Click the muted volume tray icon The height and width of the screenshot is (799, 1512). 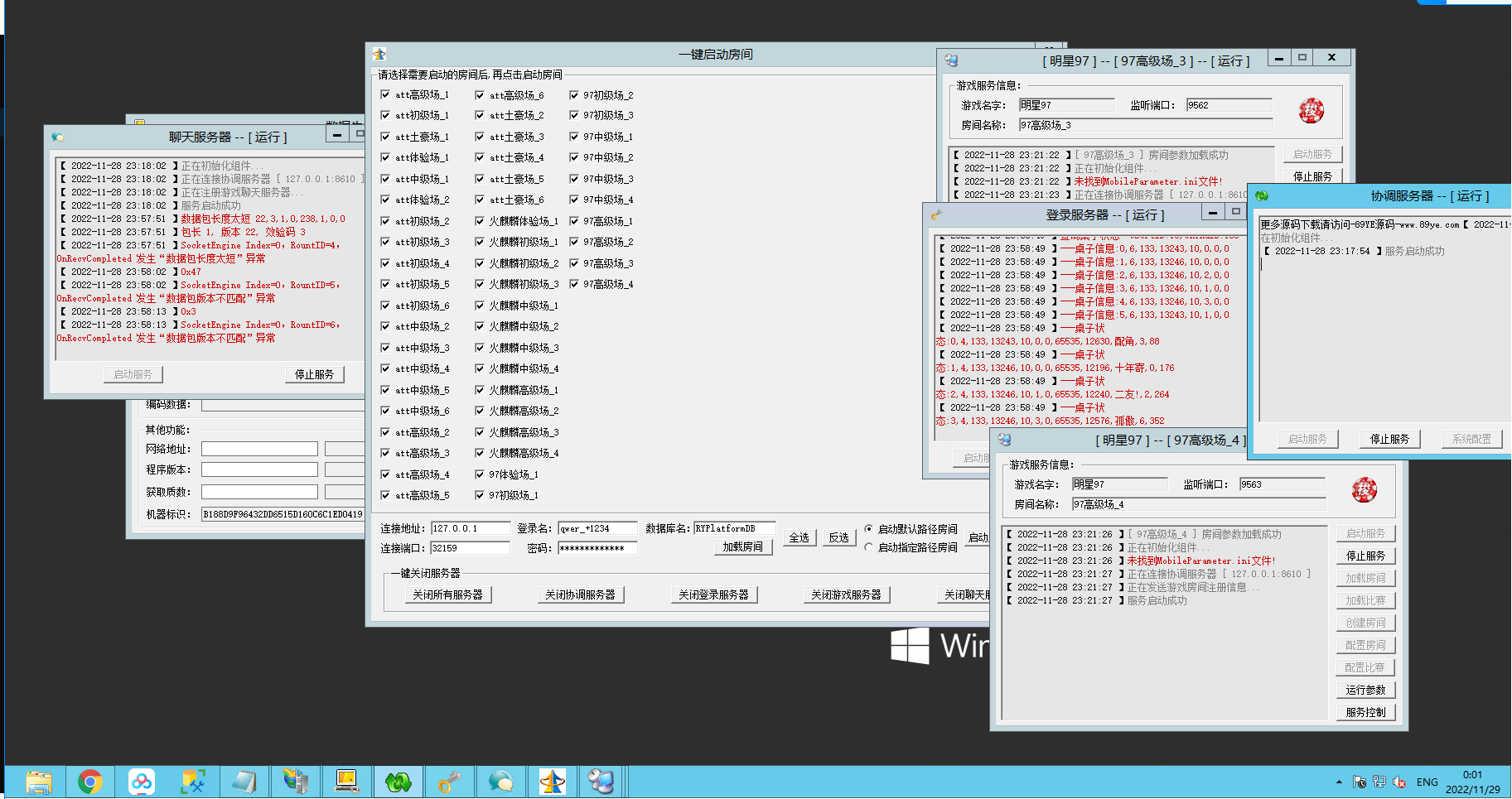tap(1399, 782)
